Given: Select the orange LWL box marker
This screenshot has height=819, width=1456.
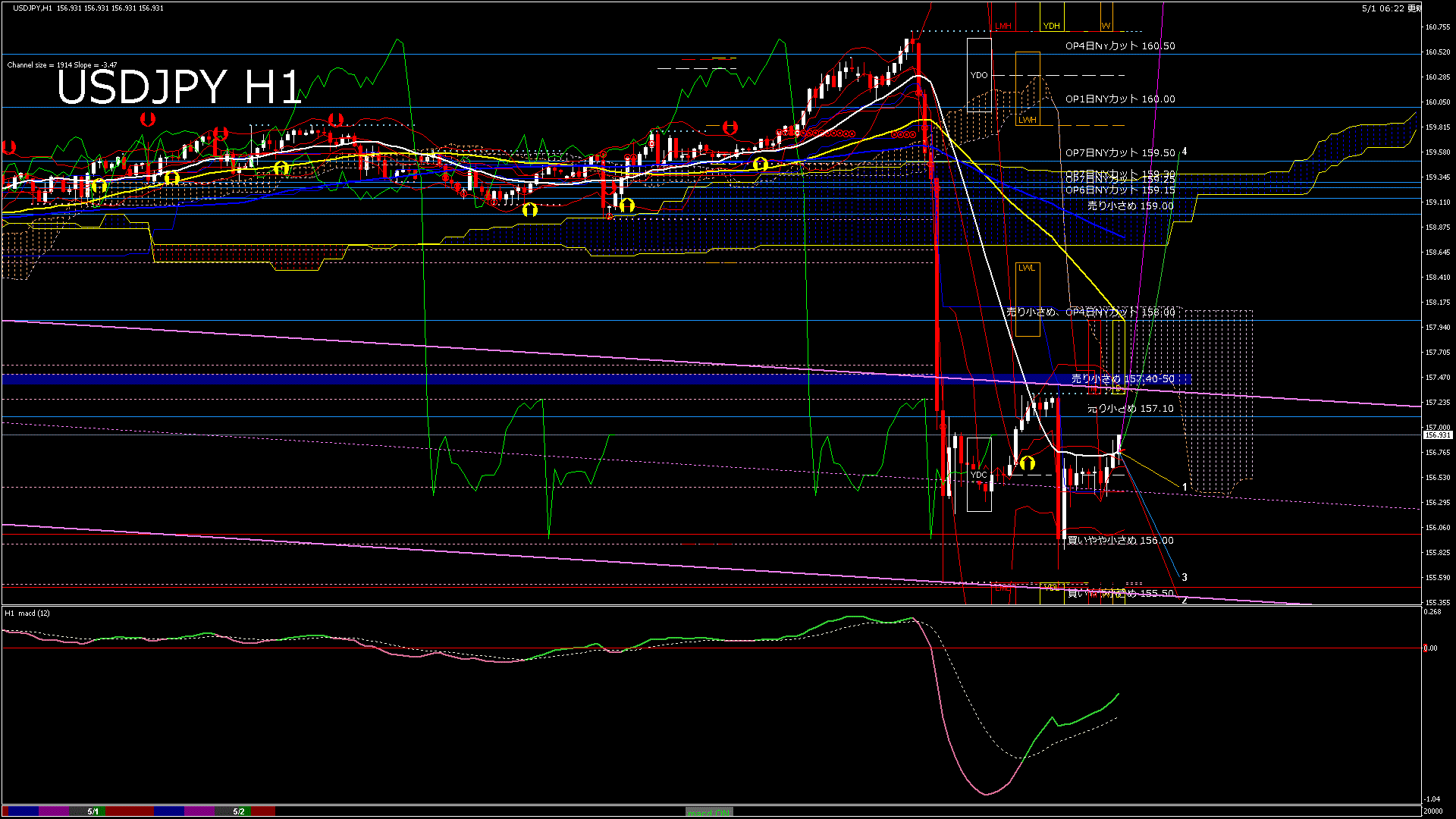Looking at the screenshot, I should point(1028,300).
